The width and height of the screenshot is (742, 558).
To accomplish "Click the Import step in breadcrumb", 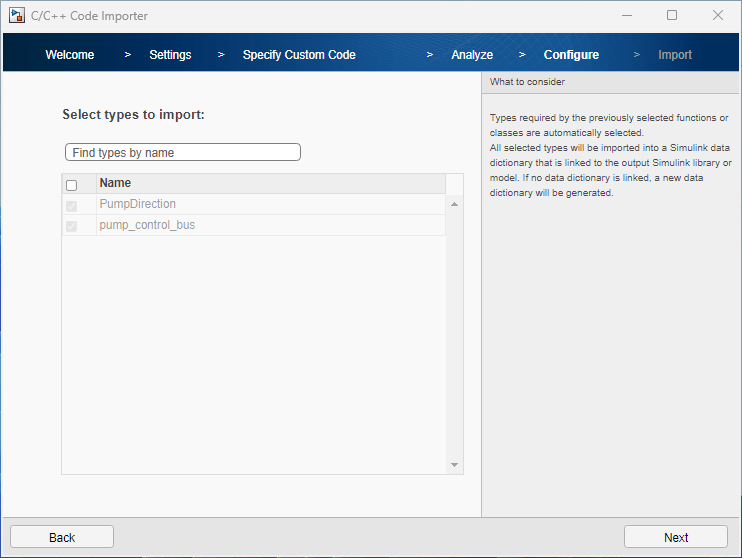I will pos(675,55).
